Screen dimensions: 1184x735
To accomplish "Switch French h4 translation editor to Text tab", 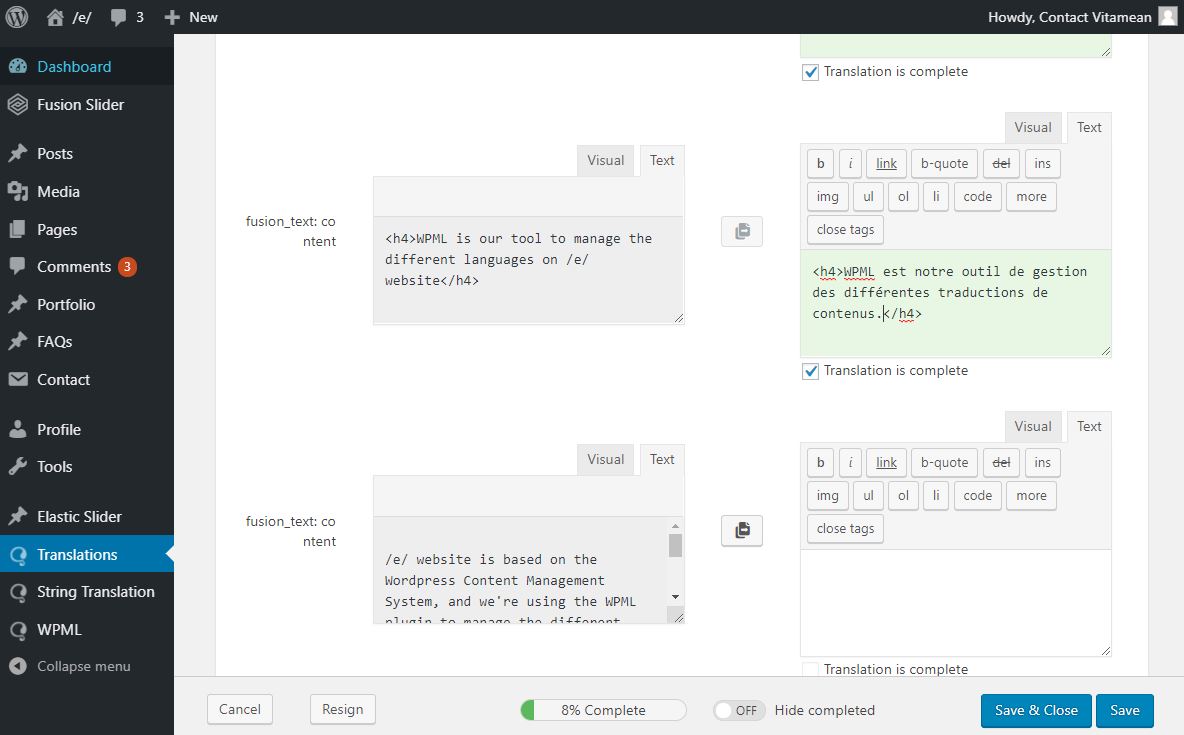I will 1089,127.
